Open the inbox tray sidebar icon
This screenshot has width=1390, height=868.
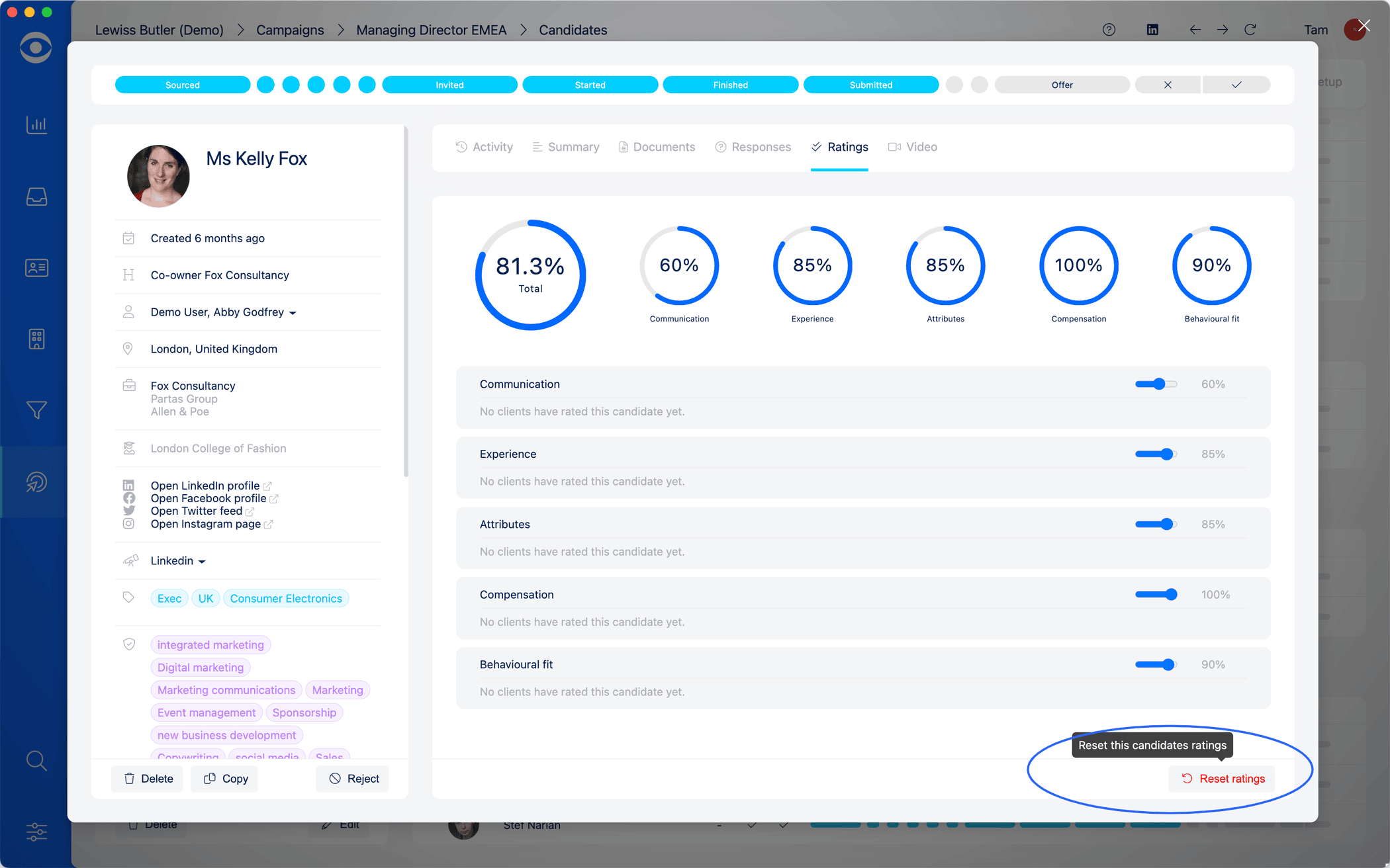(36, 196)
